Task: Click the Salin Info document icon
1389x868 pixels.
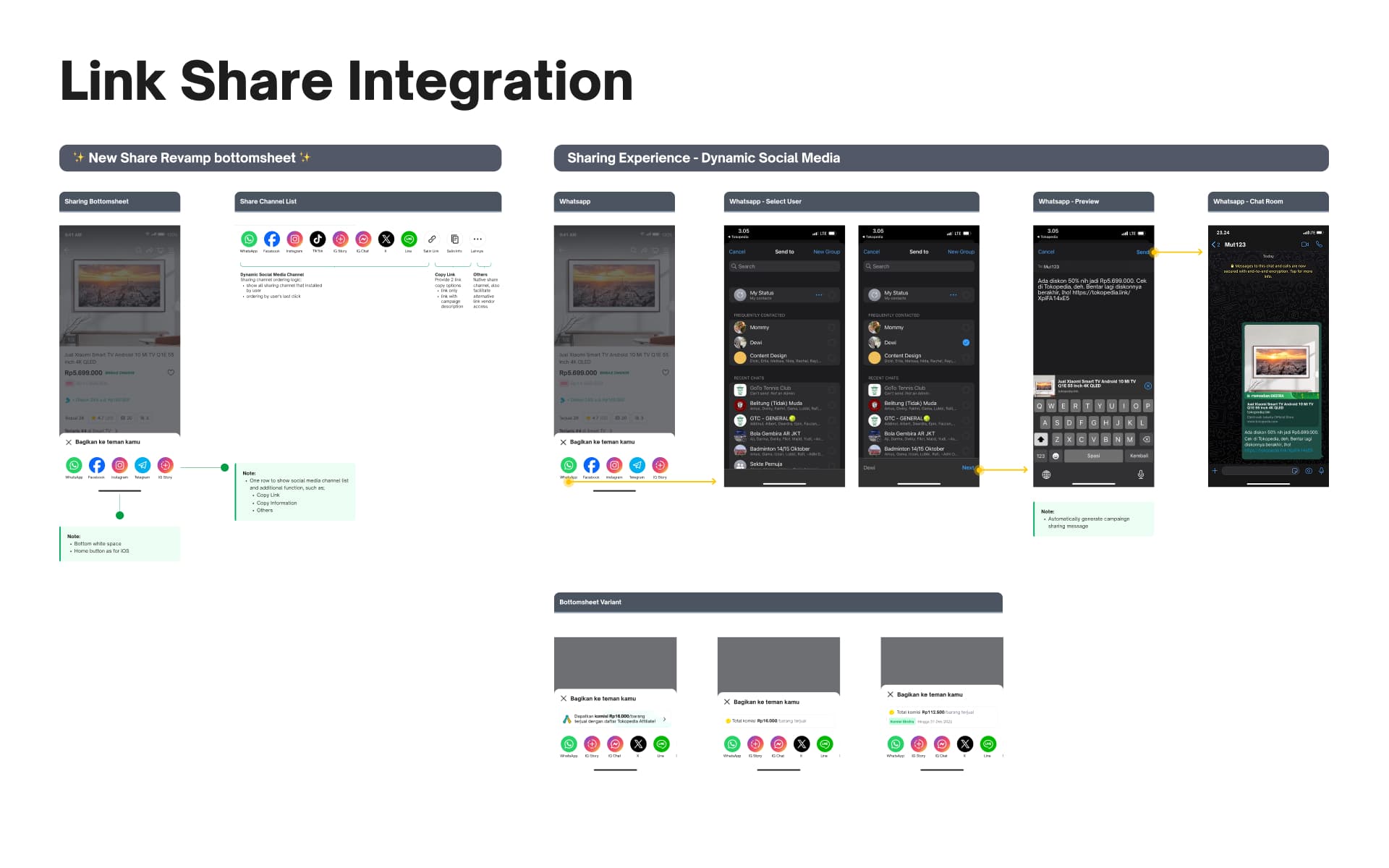Action: tap(454, 239)
